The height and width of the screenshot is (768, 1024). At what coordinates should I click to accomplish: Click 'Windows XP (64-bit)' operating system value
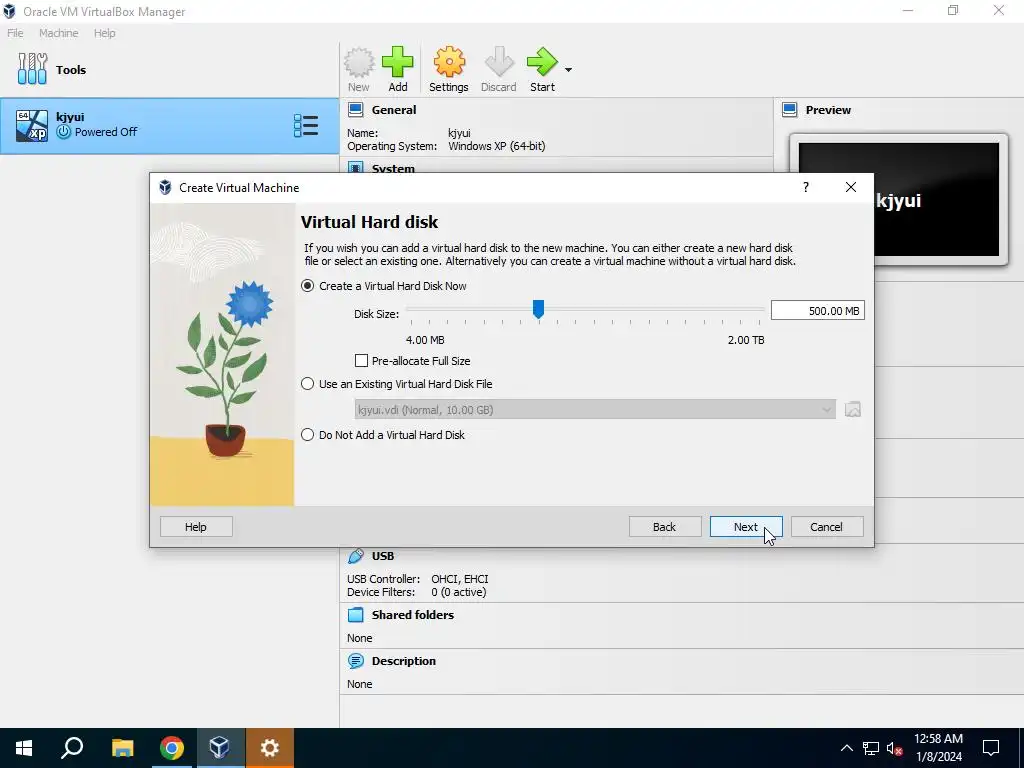tap(496, 146)
